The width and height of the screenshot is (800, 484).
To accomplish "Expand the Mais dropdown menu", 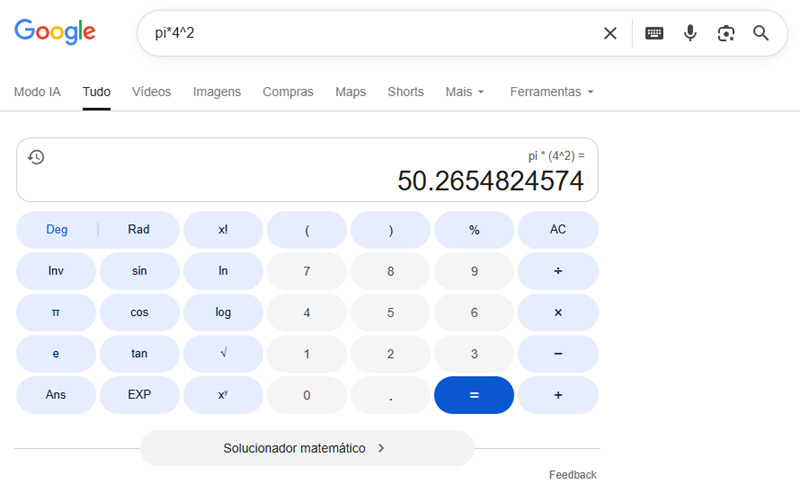I will pyautogui.click(x=464, y=92).
